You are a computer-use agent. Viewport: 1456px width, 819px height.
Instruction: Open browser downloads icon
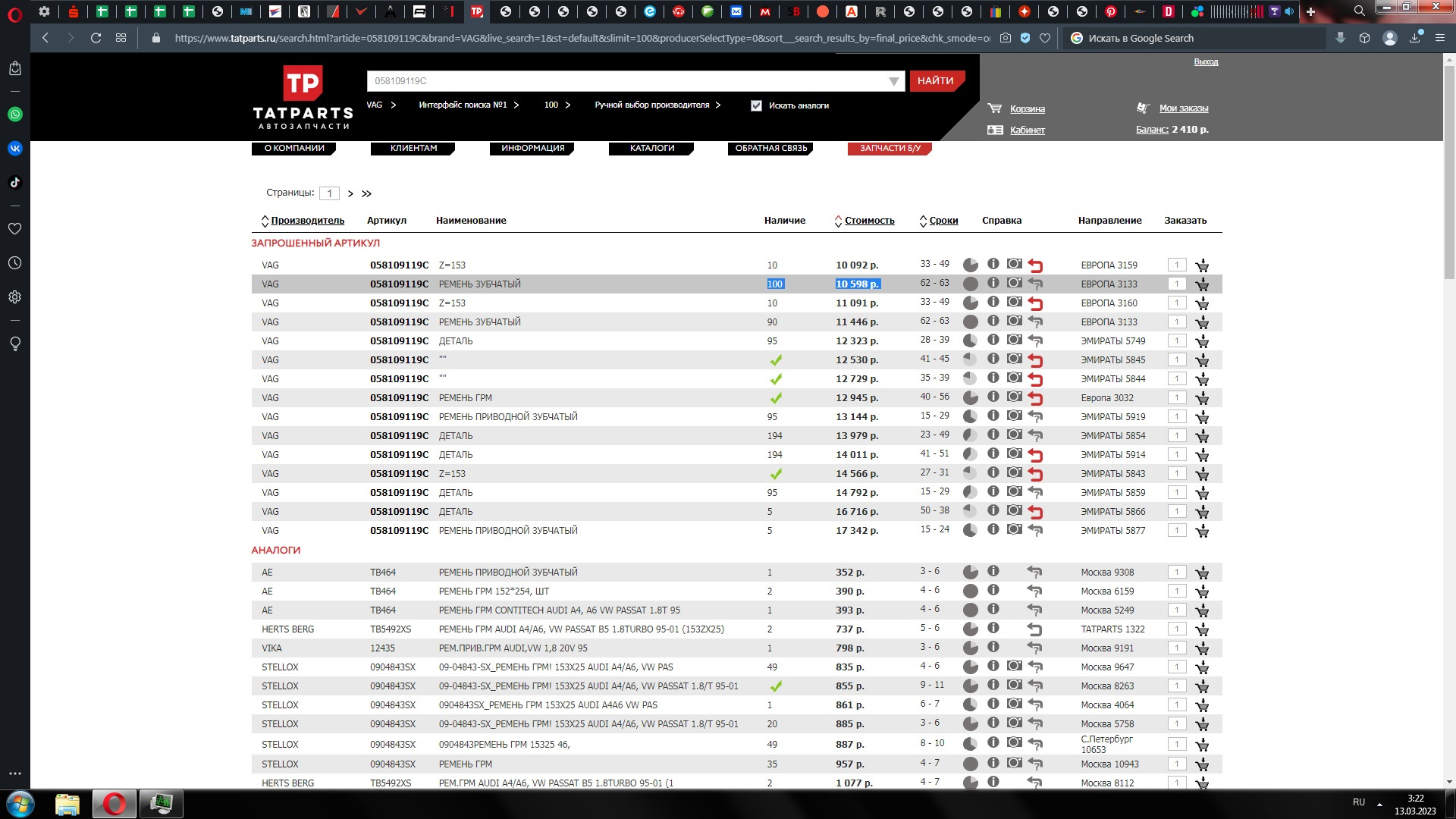coord(1415,38)
